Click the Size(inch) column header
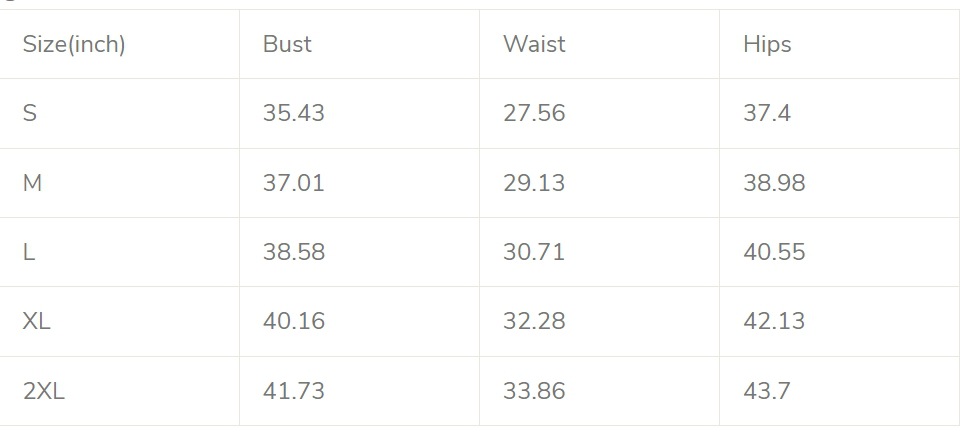The width and height of the screenshot is (967, 435). tap(73, 44)
